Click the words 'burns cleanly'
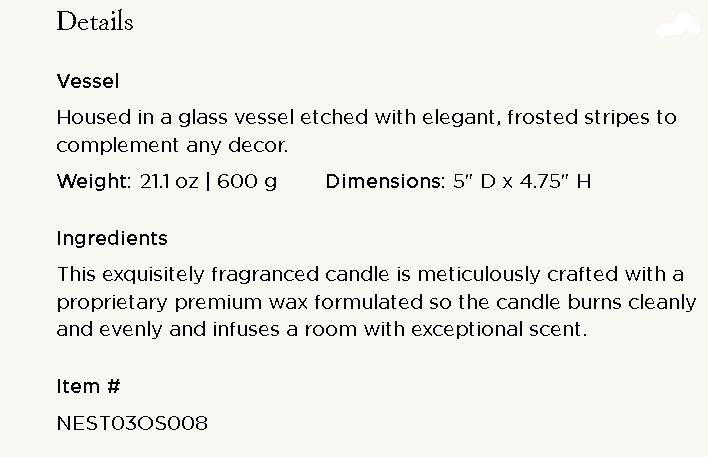Viewport: 708px width, 457px height. [x=632, y=302]
